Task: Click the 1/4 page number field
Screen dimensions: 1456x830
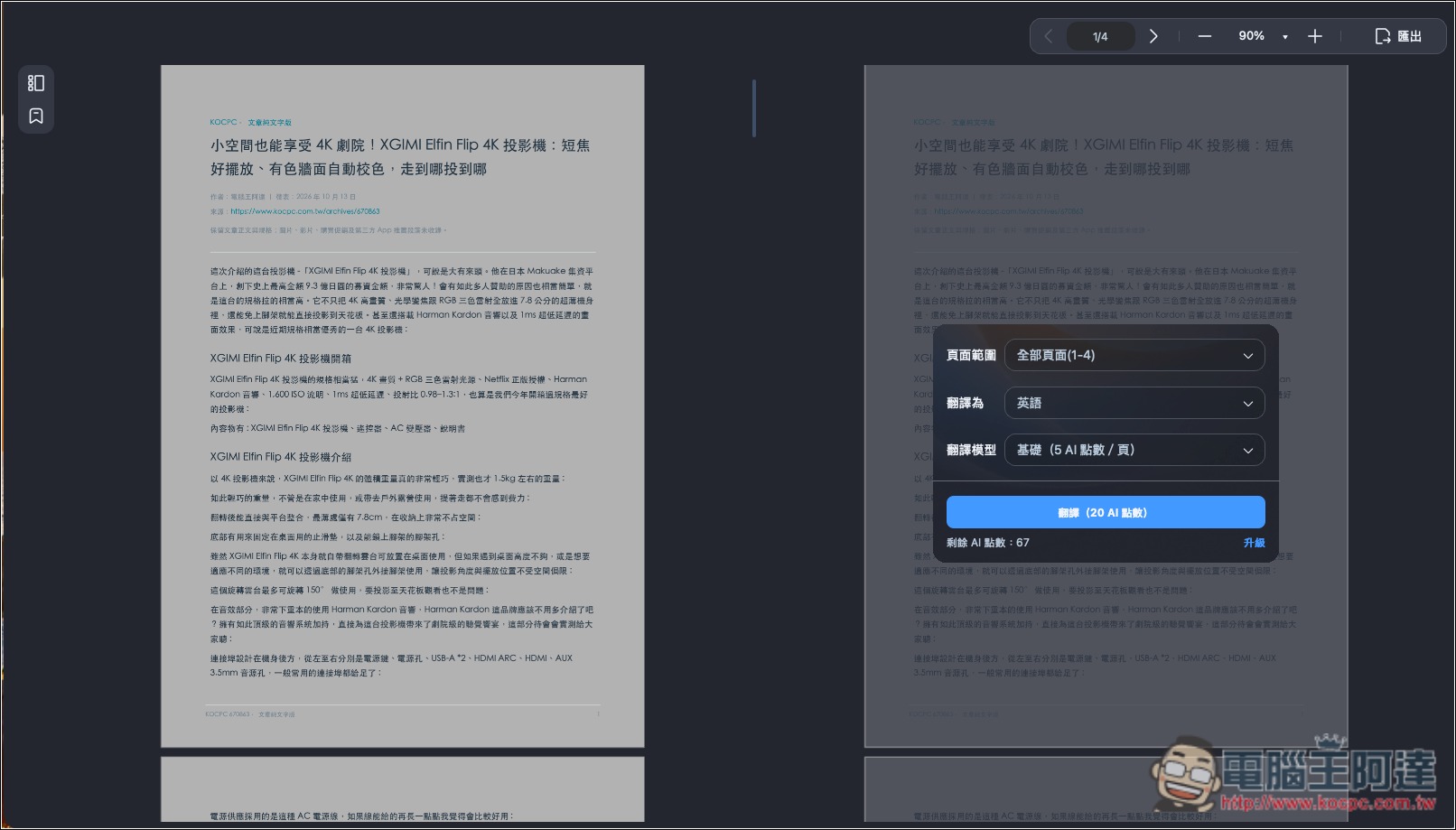Action: point(1100,36)
